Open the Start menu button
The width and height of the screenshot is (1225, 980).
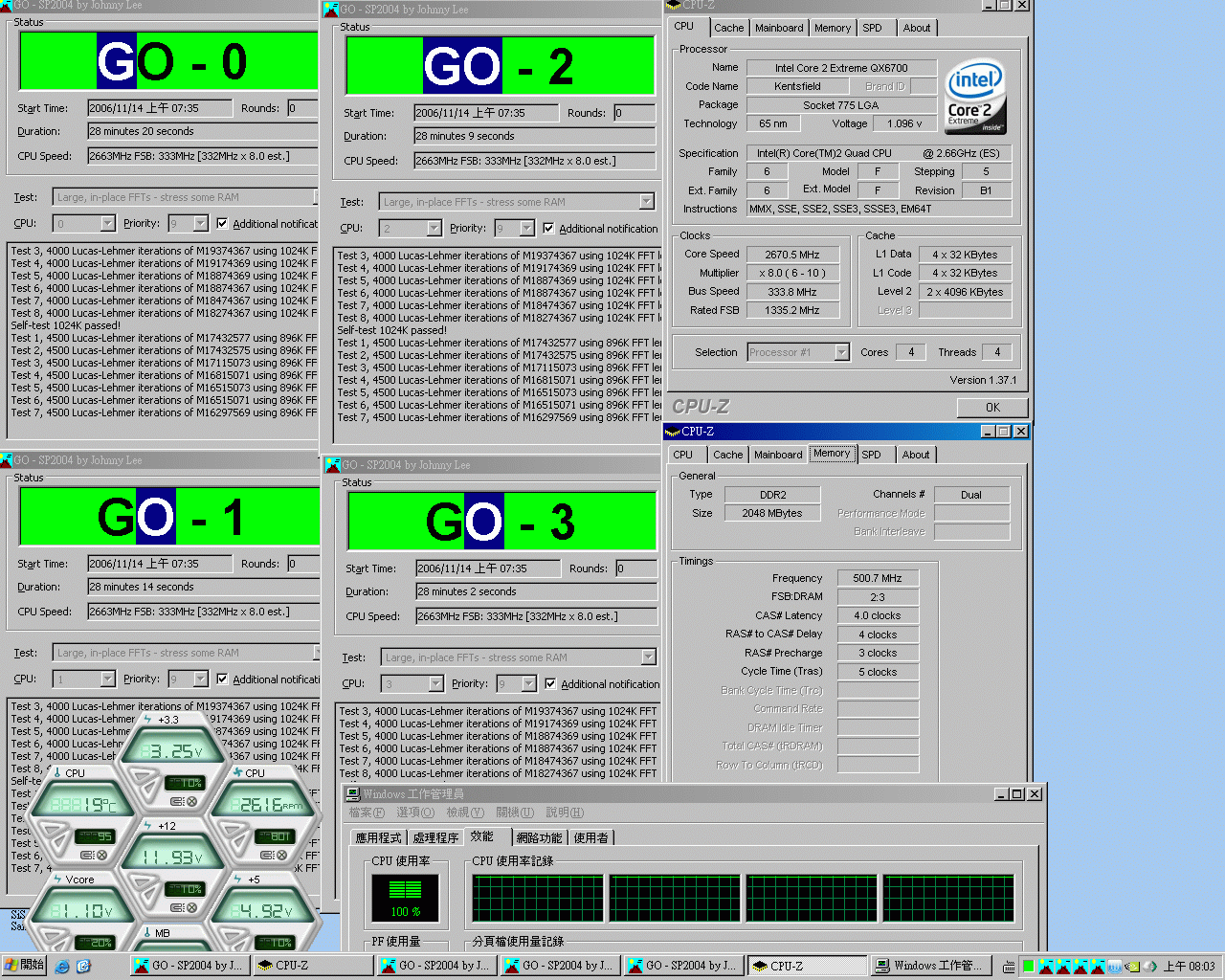point(25,966)
